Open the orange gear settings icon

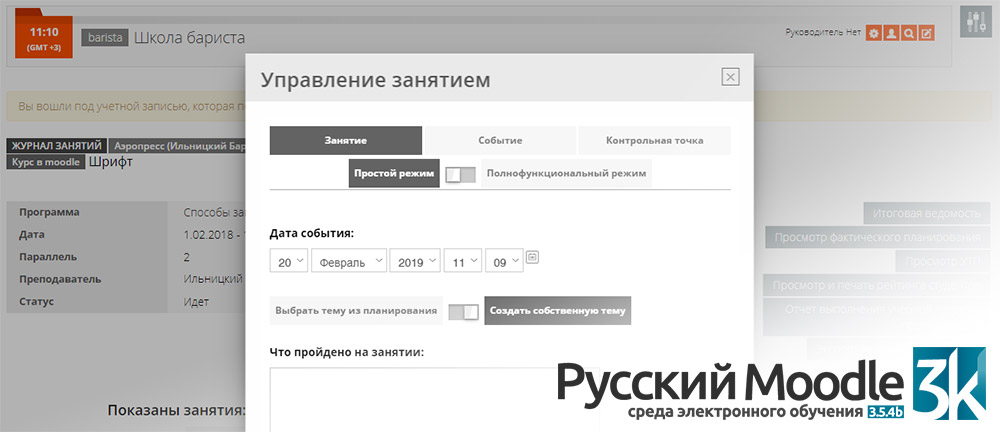click(x=874, y=33)
